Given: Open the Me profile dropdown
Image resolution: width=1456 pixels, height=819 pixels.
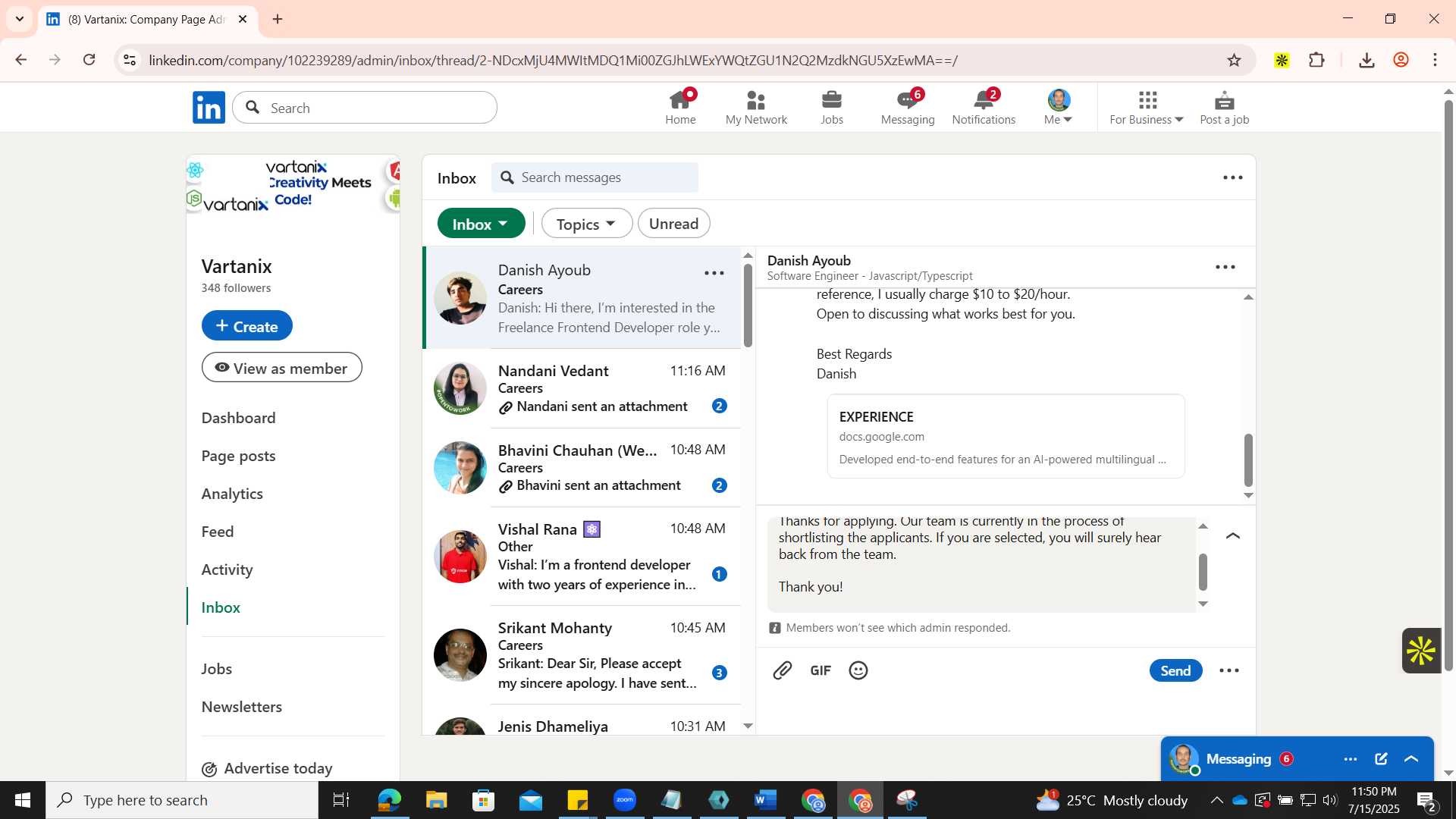Looking at the screenshot, I should pos(1059,107).
